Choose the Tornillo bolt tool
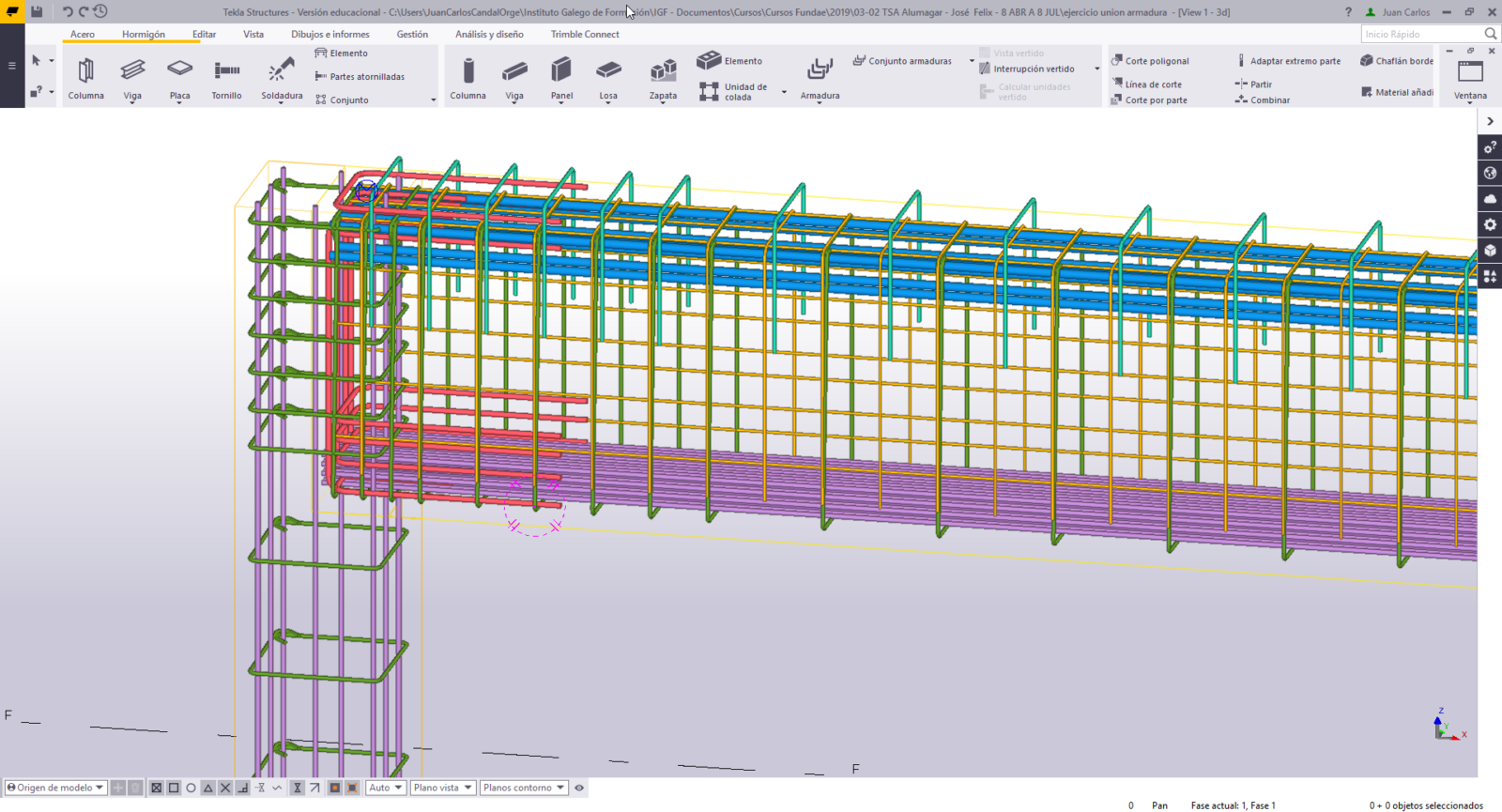The height and width of the screenshot is (812, 1502). click(x=226, y=73)
